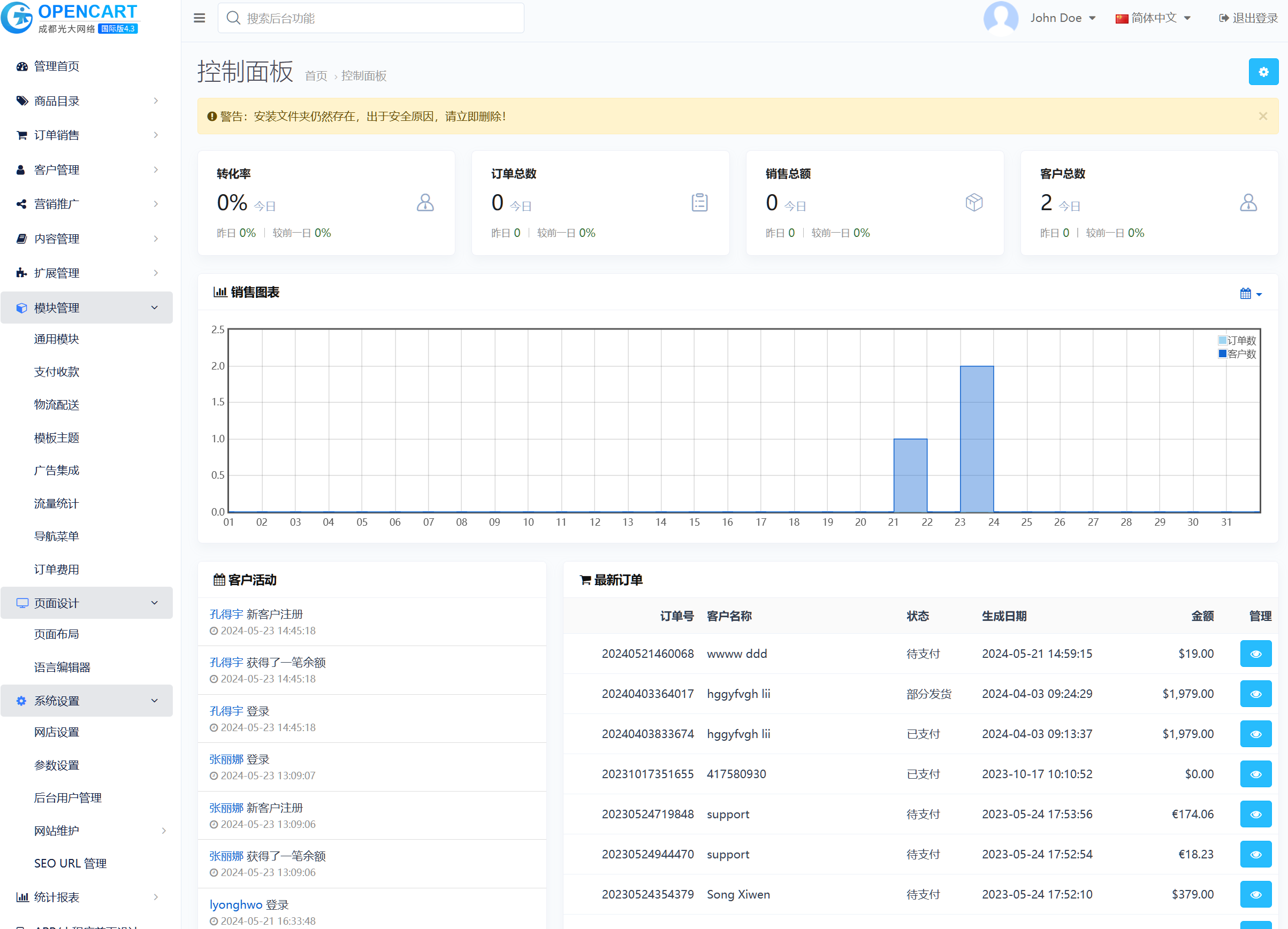Screen dimensions: 1288x929
Task: Go to 管理首页 in sidebar
Action: 86,66
